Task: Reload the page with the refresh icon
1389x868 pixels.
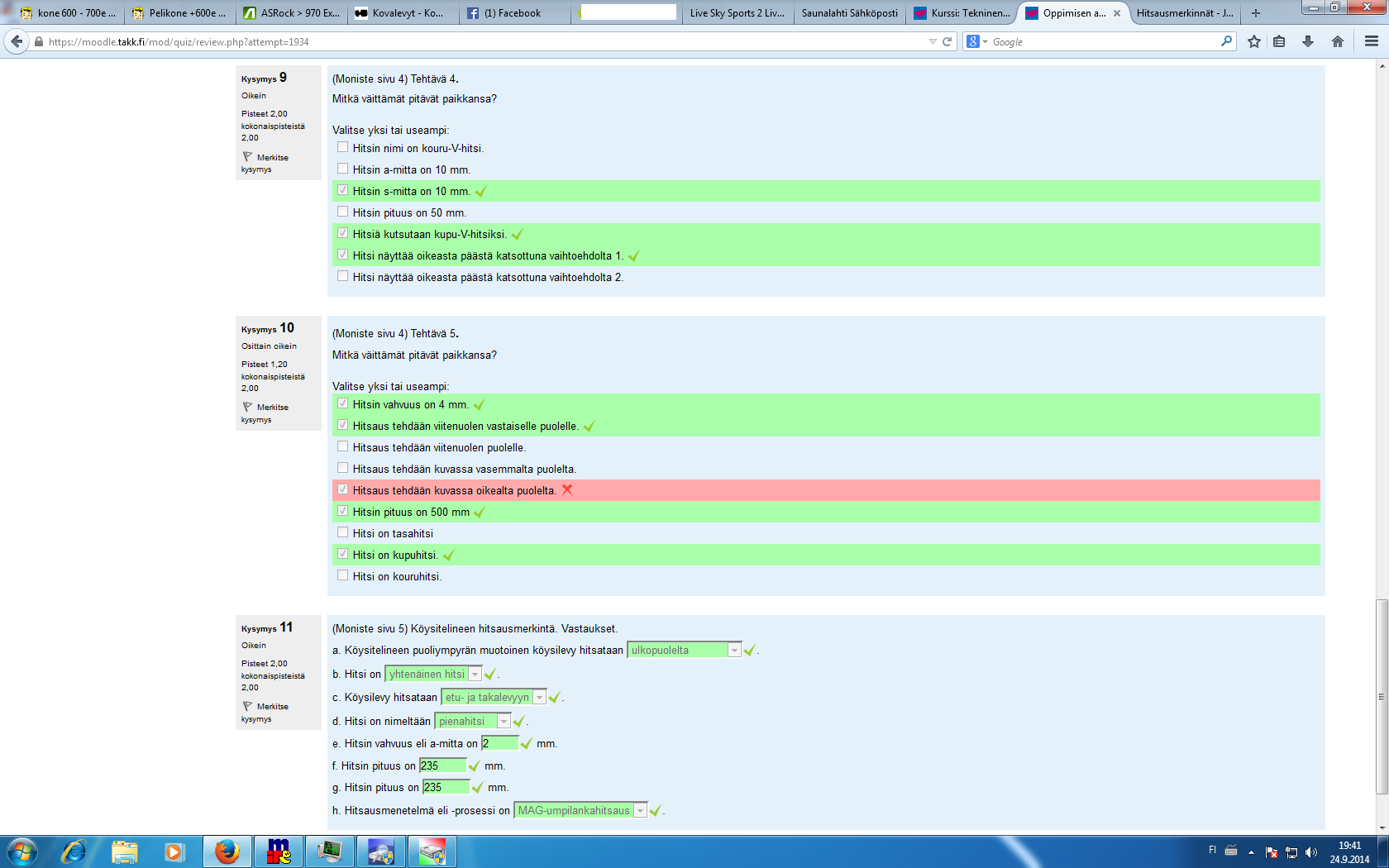Action: (947, 41)
